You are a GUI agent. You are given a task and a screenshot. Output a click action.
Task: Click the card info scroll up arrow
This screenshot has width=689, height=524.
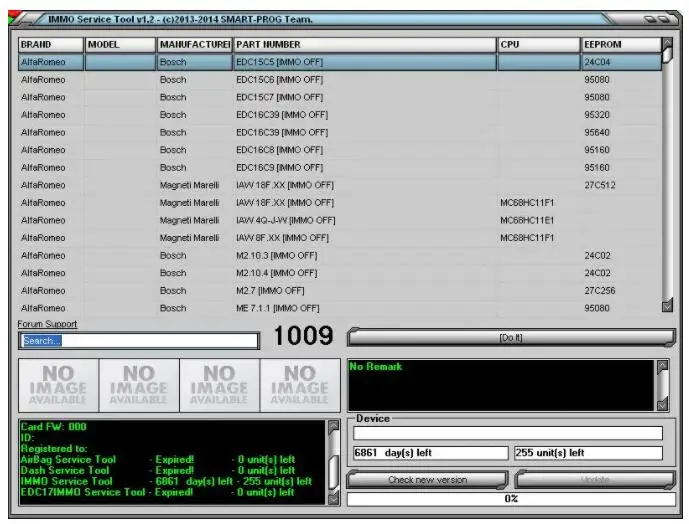click(334, 426)
